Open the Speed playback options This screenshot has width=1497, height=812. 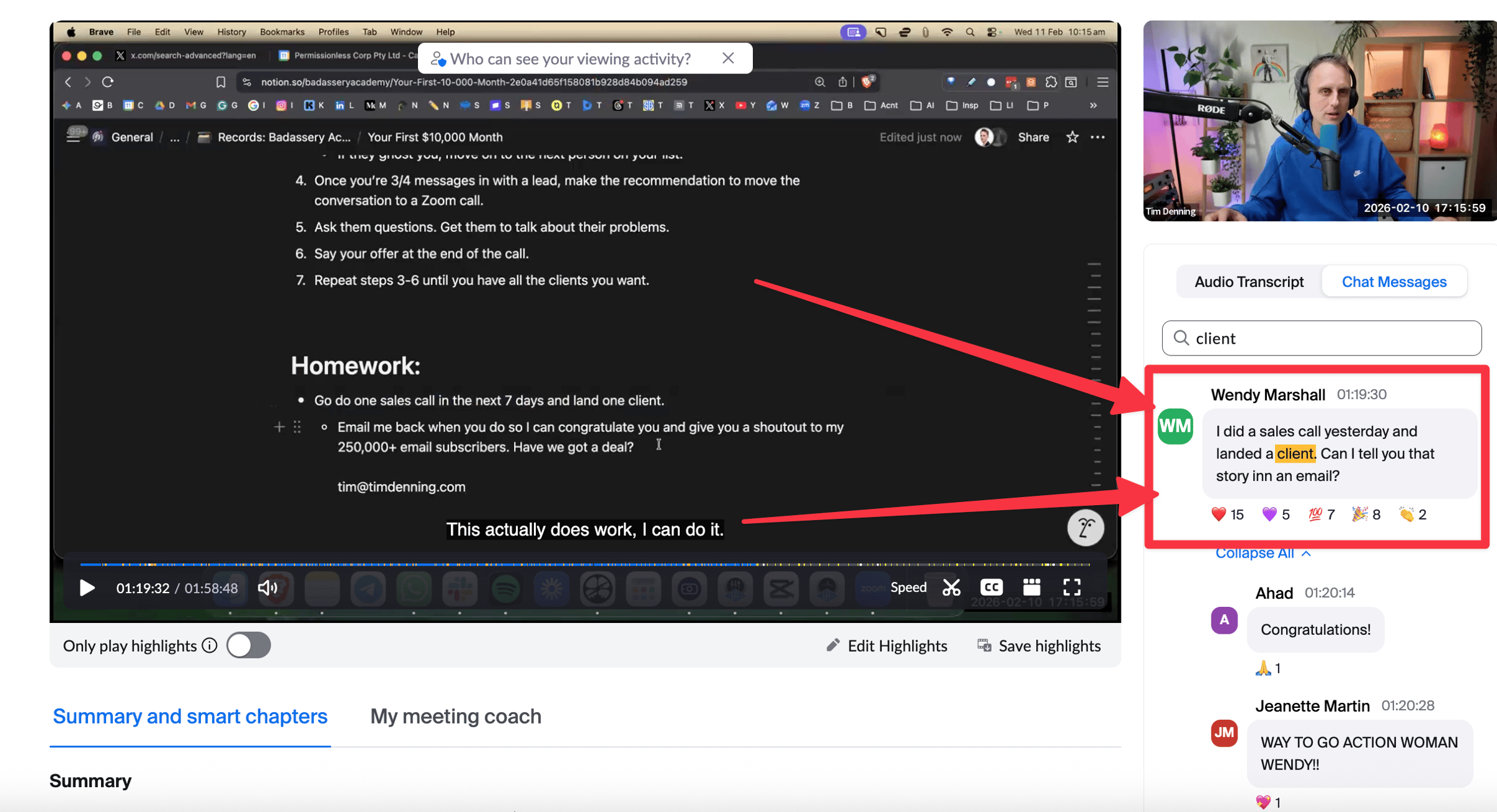(908, 587)
